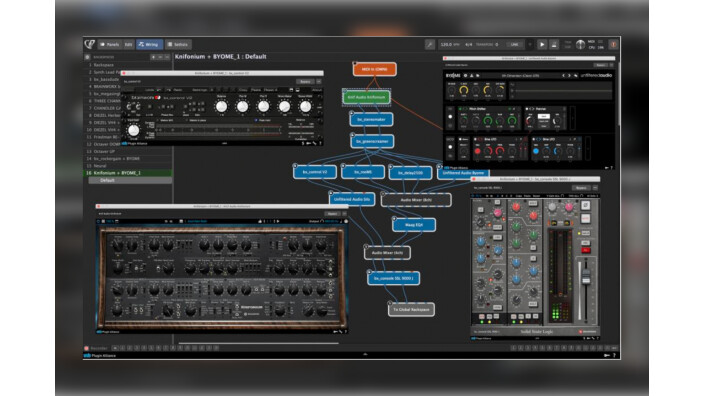
Task: Select the Unfiltered Audio Silo block
Action: [352, 199]
